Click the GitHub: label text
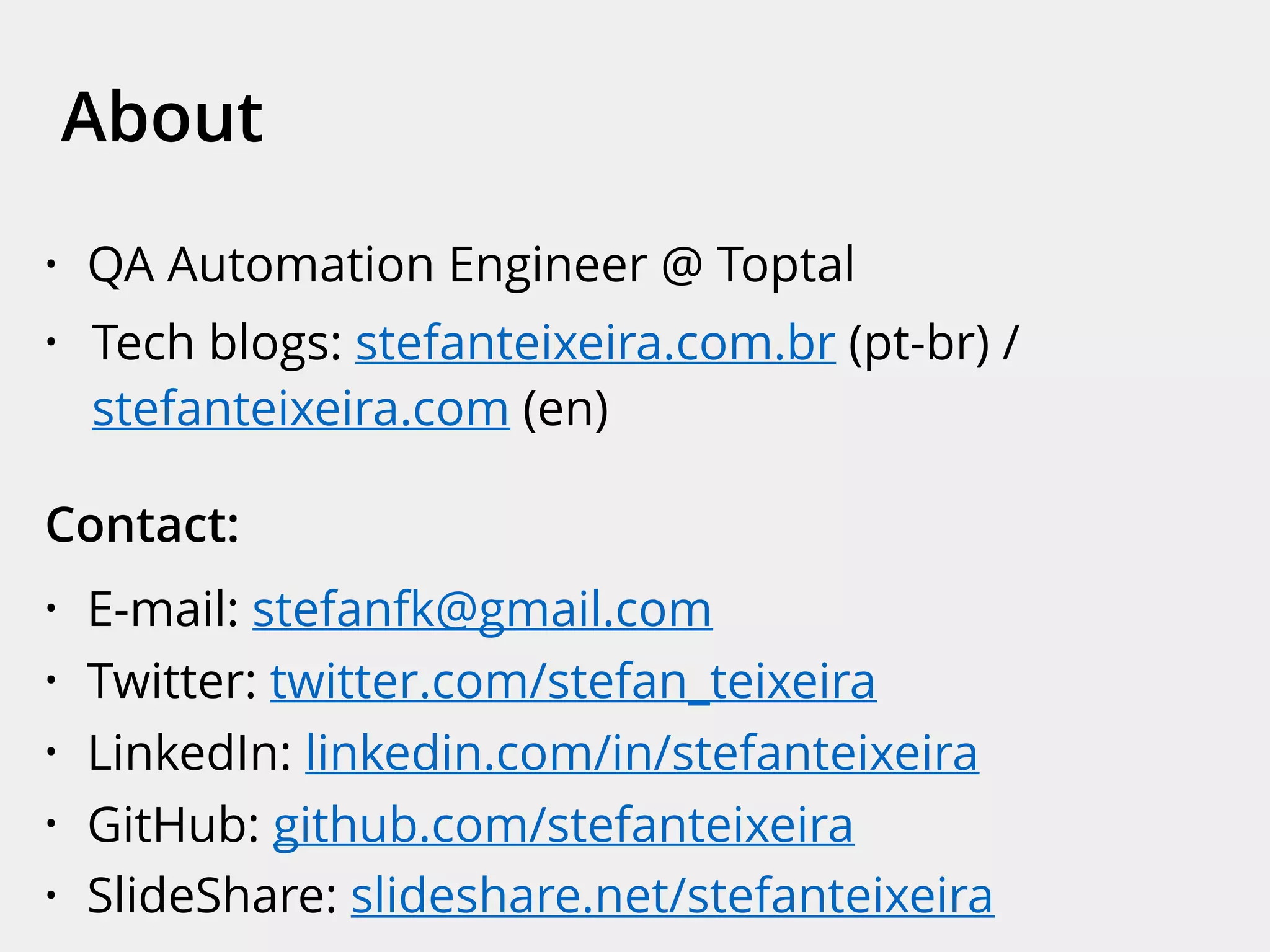Screen dimensions: 1270x952 click(174, 825)
